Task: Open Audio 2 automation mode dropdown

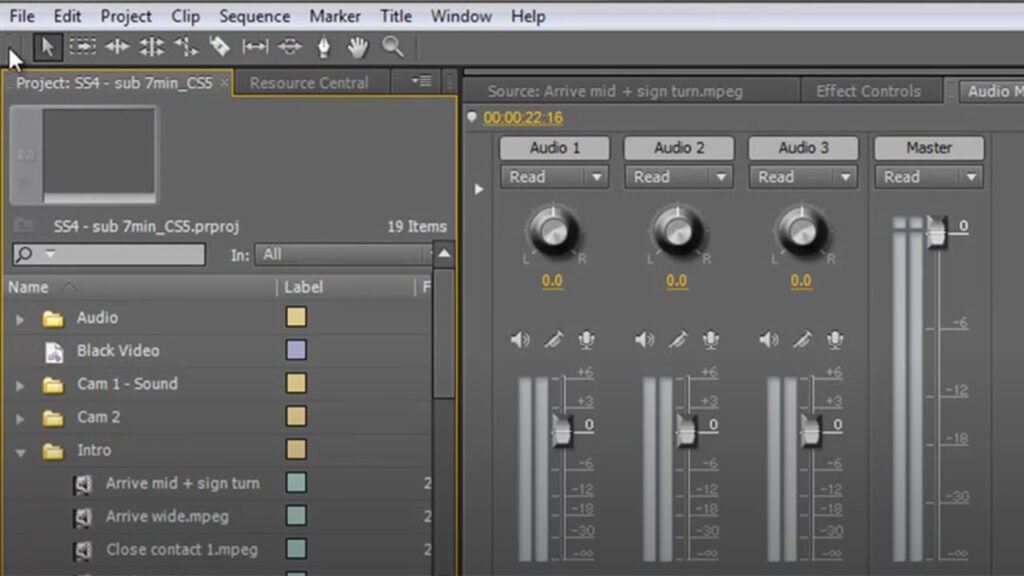Action: click(679, 177)
